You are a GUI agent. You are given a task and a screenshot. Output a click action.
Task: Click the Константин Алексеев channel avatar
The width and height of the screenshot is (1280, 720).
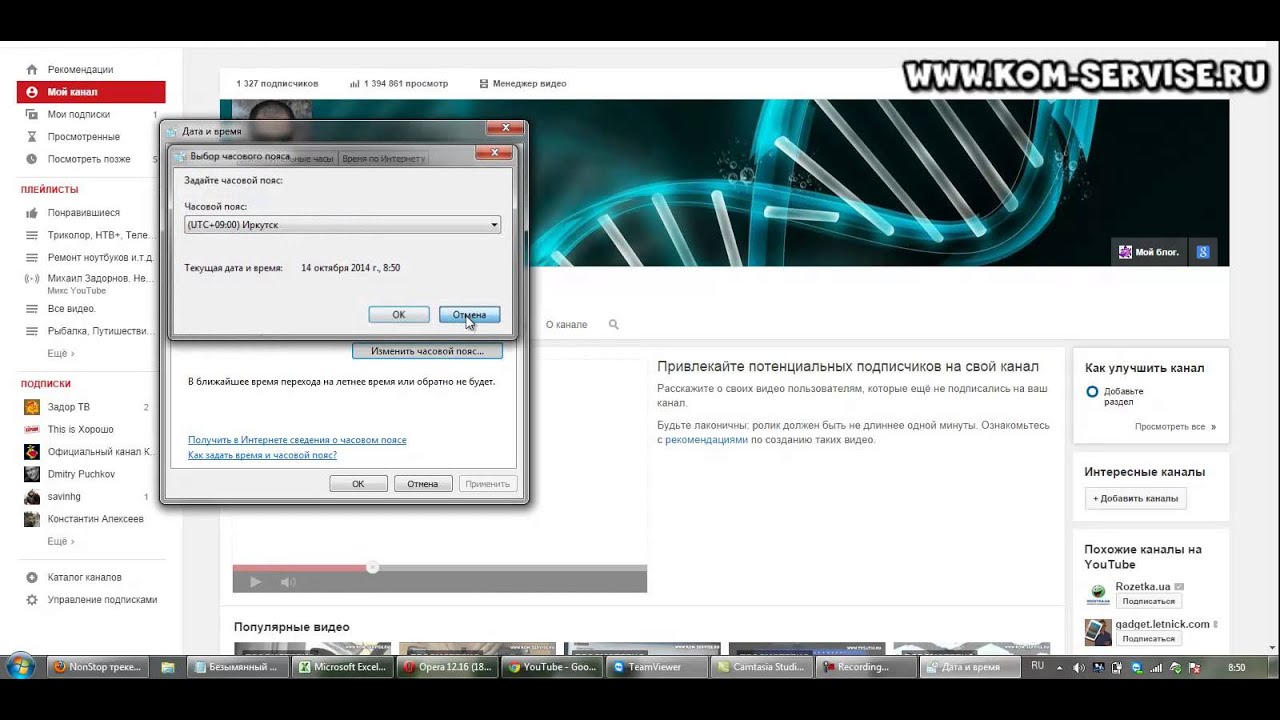31,519
